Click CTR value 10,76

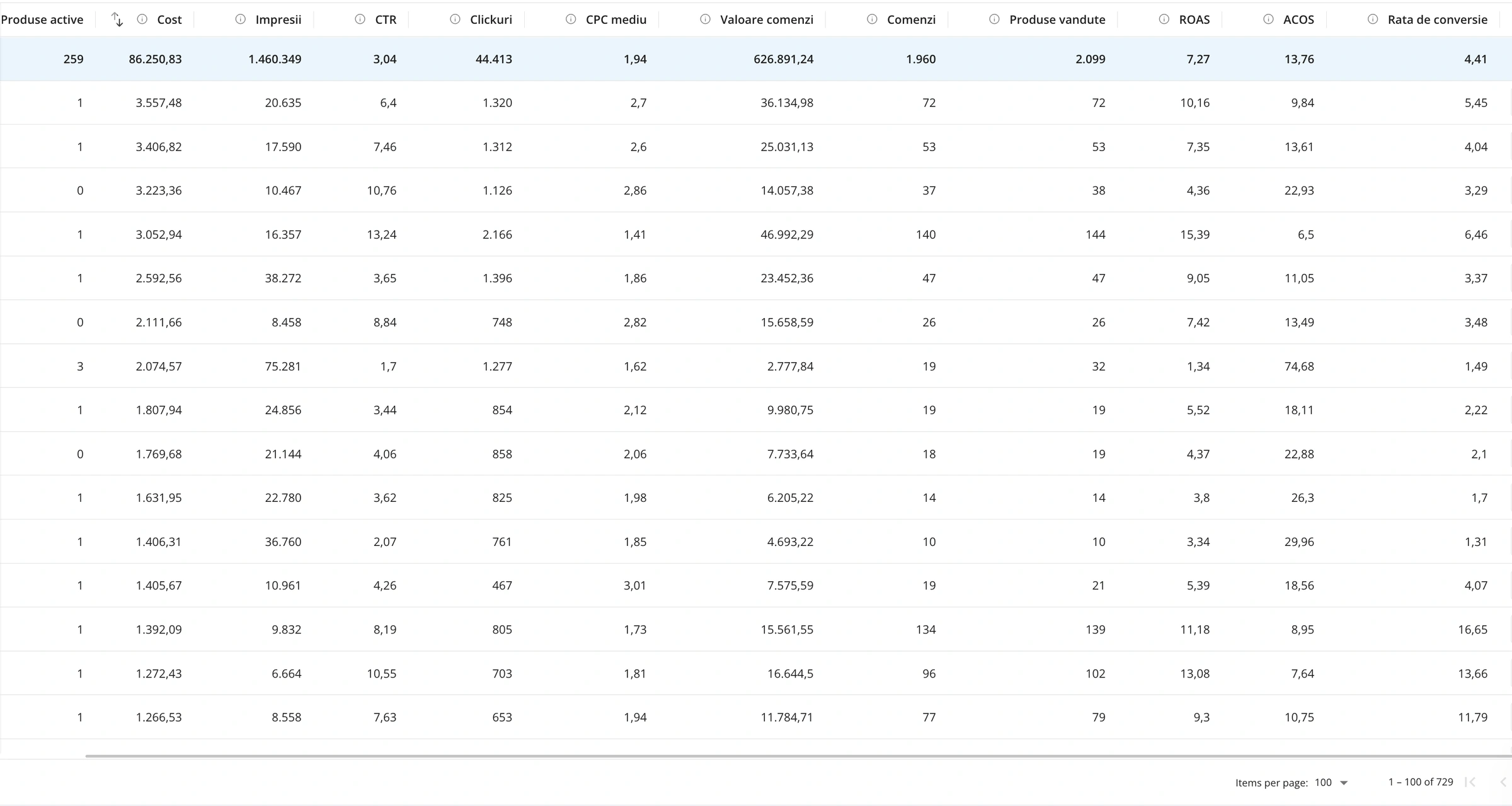[382, 190]
